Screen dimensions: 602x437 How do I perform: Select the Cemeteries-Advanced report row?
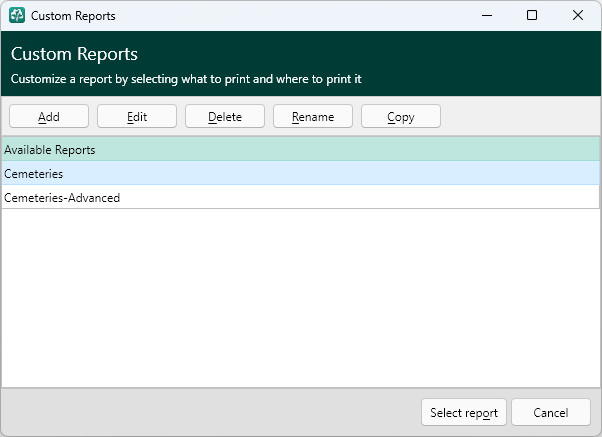(x=301, y=197)
